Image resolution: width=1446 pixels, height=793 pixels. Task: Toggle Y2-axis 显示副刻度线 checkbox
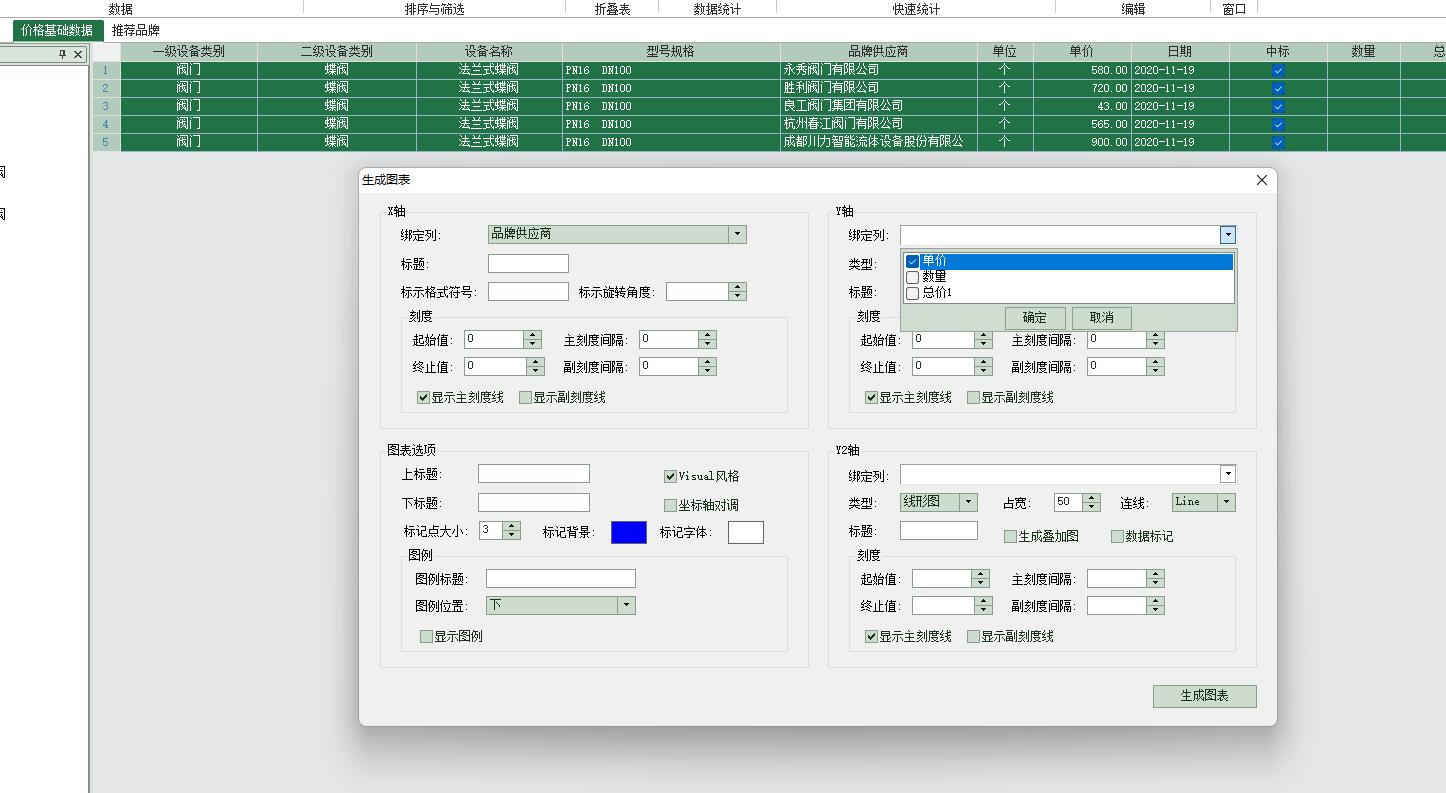click(x=973, y=637)
